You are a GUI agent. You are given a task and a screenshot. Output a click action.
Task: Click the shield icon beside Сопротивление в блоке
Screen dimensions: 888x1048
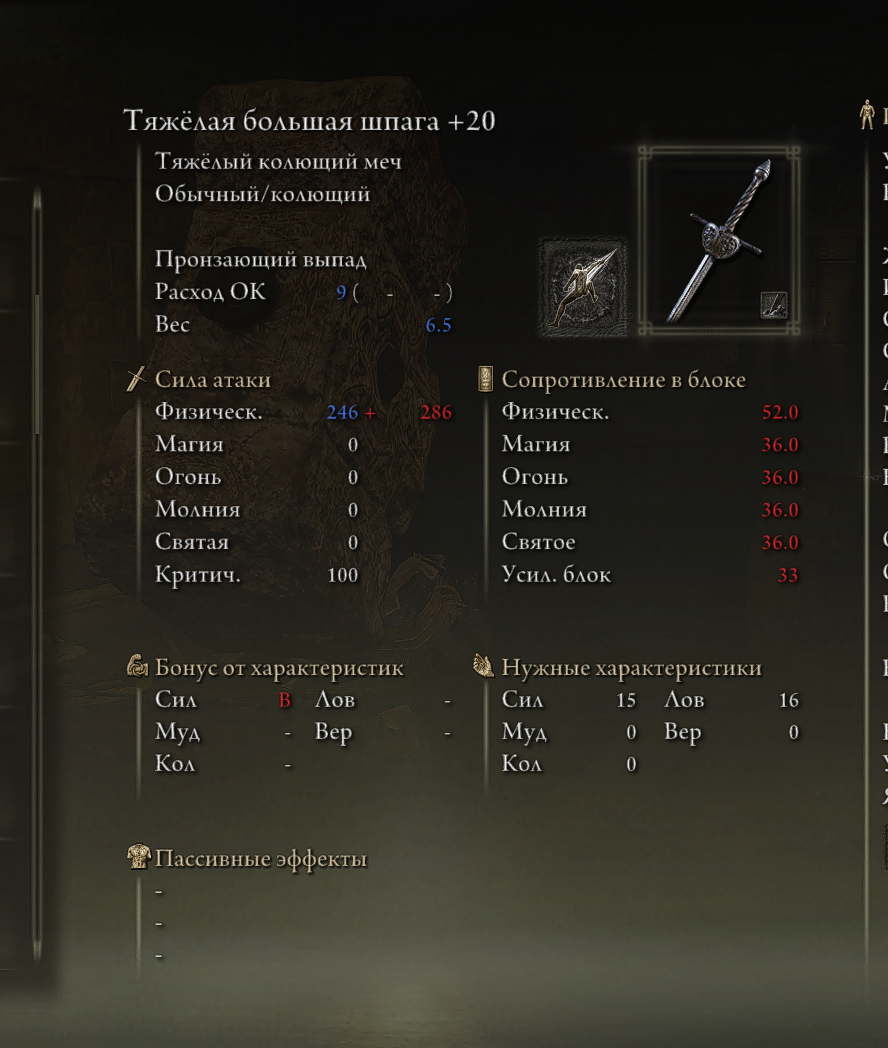tap(485, 379)
